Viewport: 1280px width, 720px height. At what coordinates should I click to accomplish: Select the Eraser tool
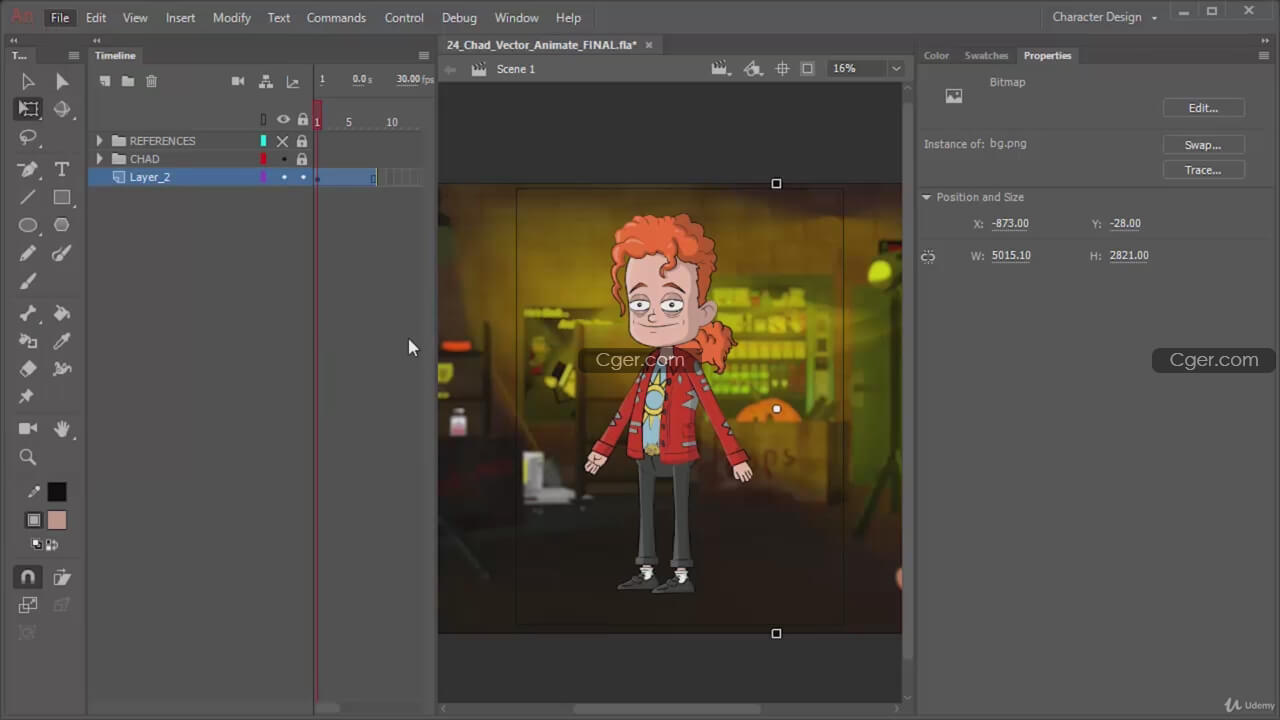click(x=28, y=369)
